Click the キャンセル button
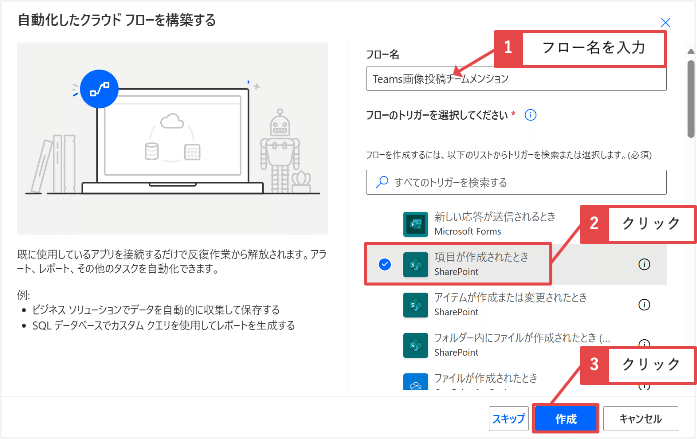 640,419
